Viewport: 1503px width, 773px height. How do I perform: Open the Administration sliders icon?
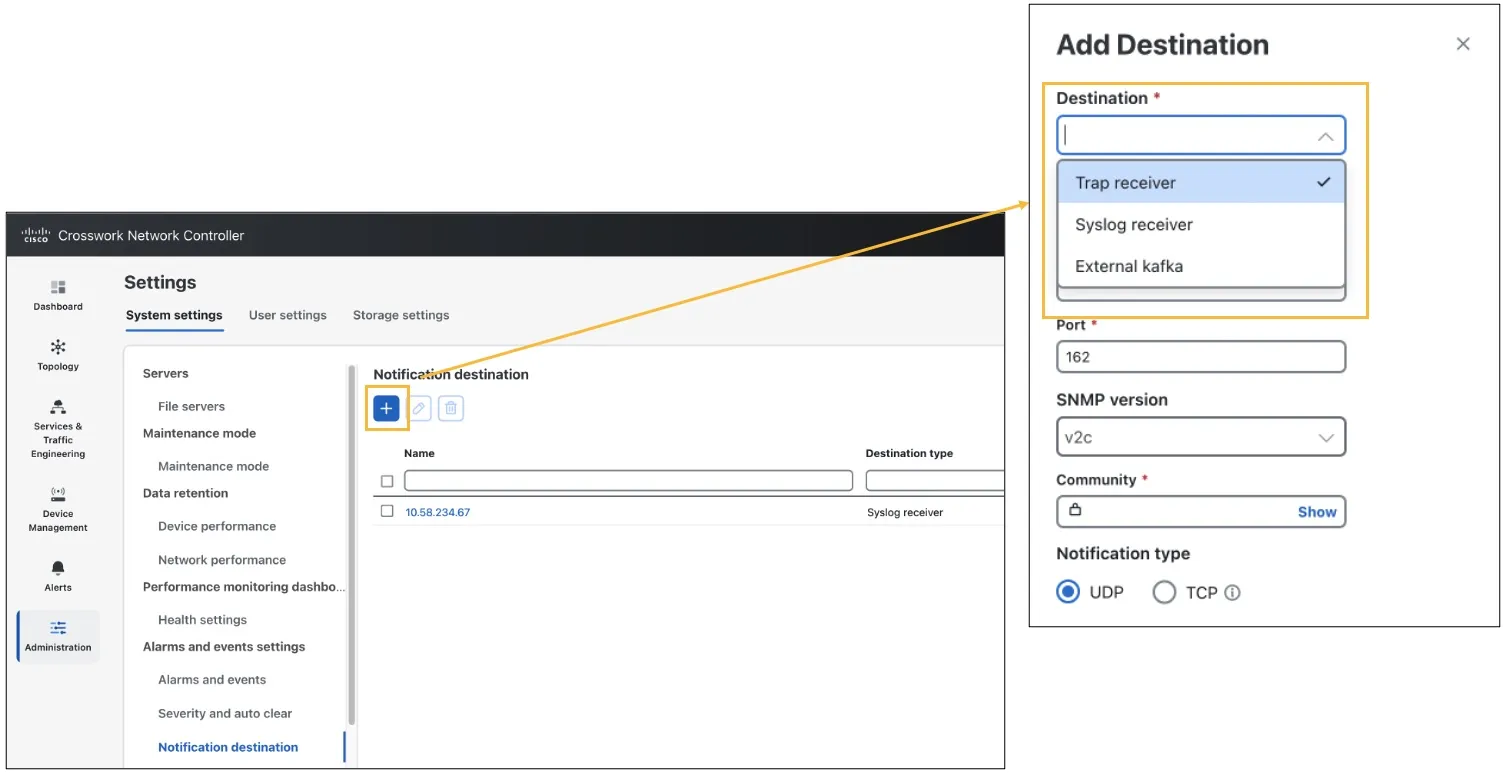58,628
